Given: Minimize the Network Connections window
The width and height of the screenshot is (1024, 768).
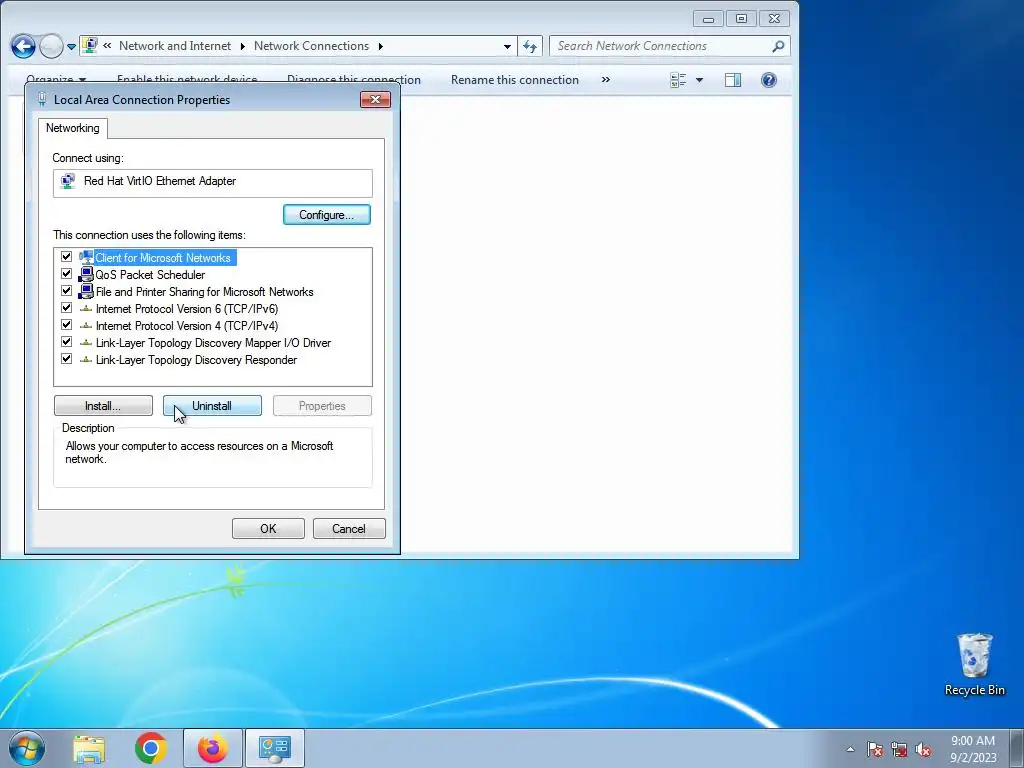Looking at the screenshot, I should 708,19.
